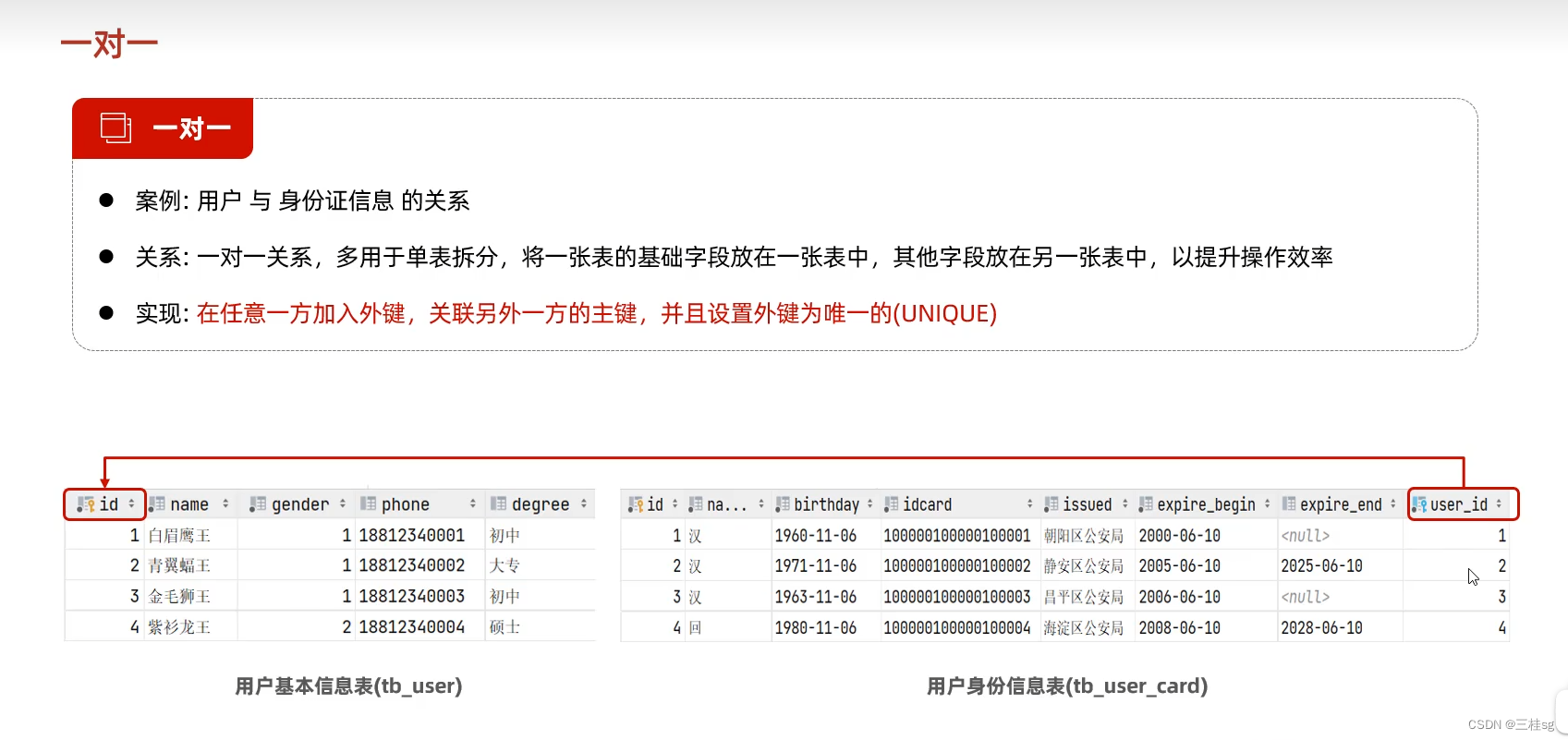Screen dimensions: 1568x740
Task: Click idcard cell 100000100000100001
Action: pos(957,536)
